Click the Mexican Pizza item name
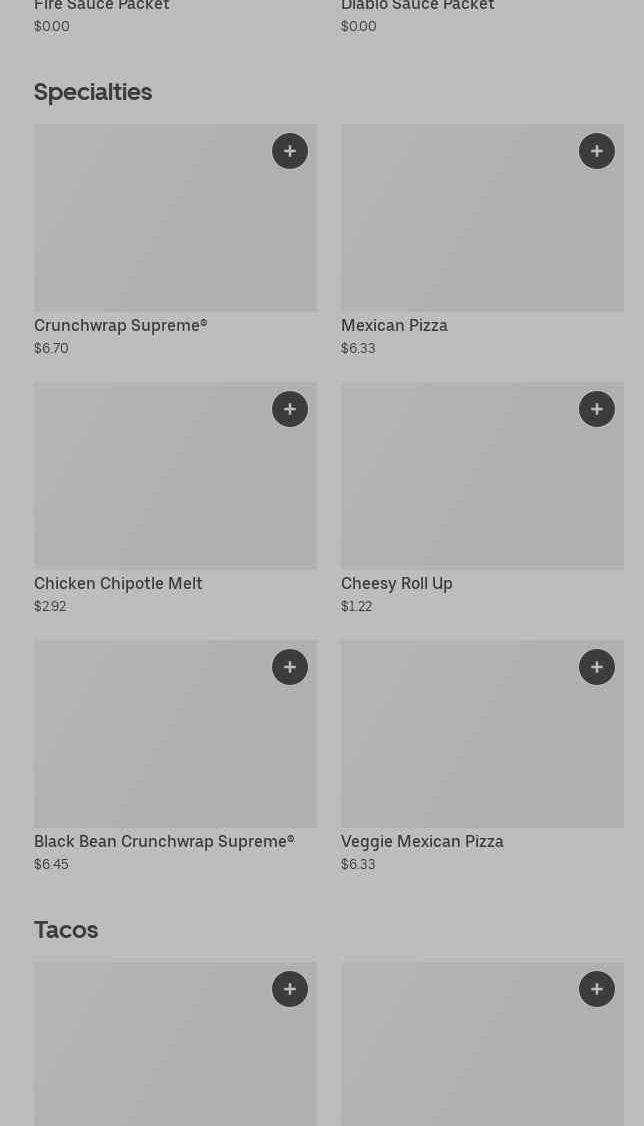Image resolution: width=644 pixels, height=1126 pixels. (x=394, y=326)
